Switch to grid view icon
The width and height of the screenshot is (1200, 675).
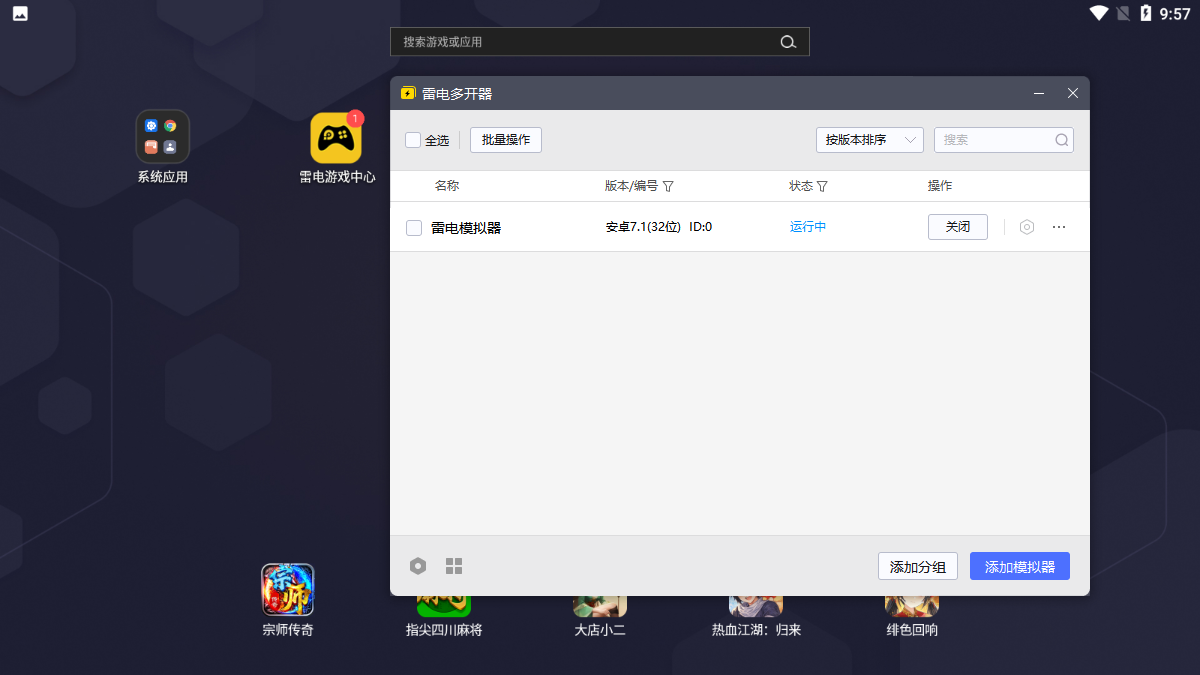pos(454,566)
